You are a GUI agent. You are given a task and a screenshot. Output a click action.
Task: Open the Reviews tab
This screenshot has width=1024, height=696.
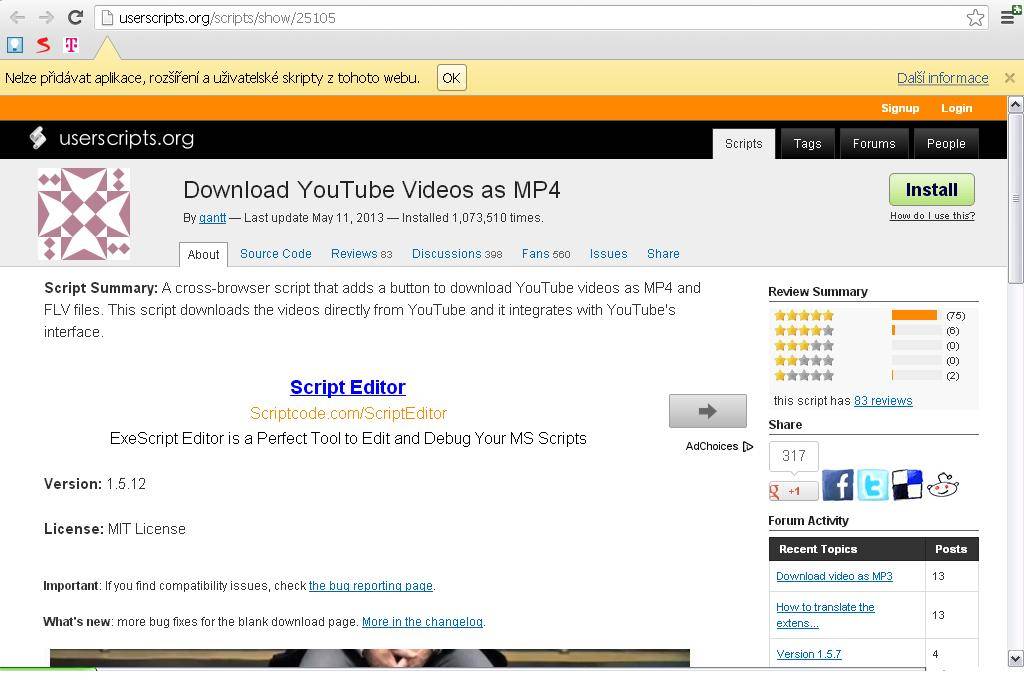[x=361, y=254]
